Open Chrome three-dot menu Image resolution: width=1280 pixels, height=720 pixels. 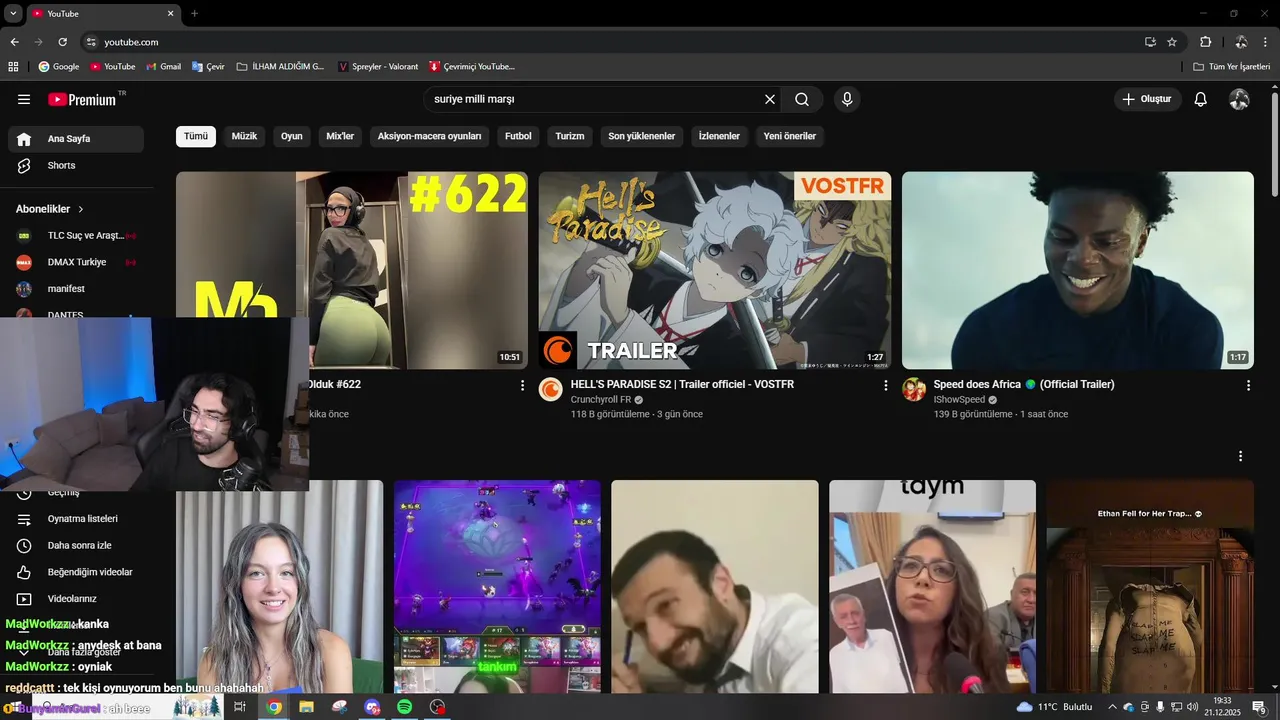1266,42
